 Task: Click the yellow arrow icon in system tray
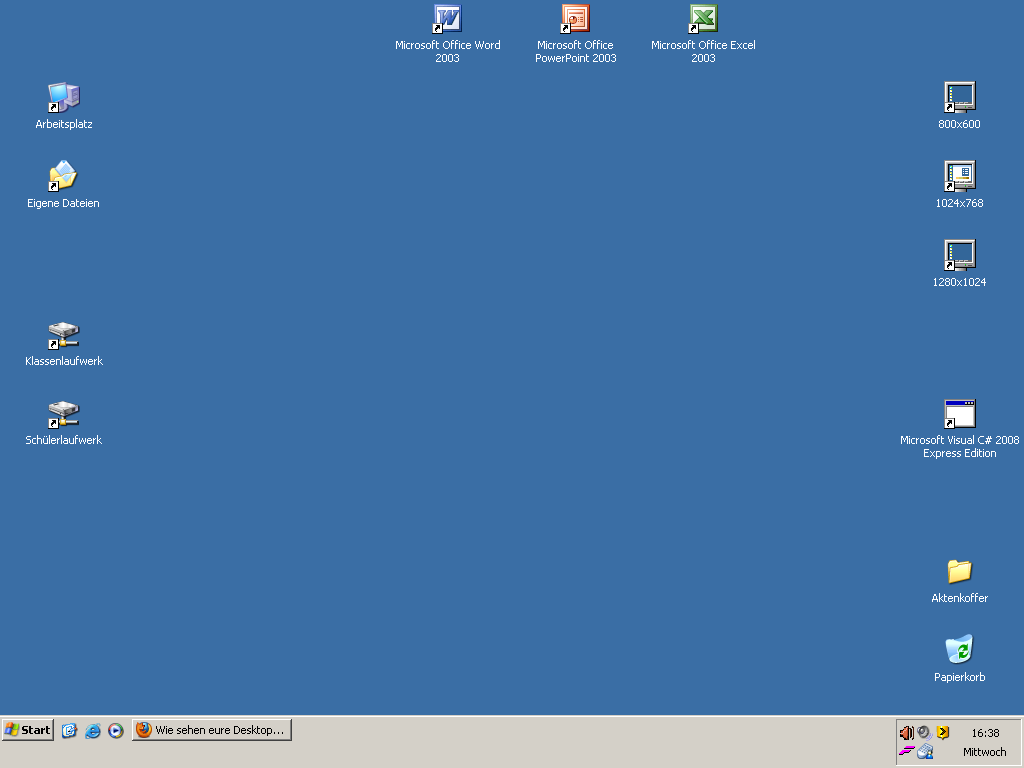(942, 733)
